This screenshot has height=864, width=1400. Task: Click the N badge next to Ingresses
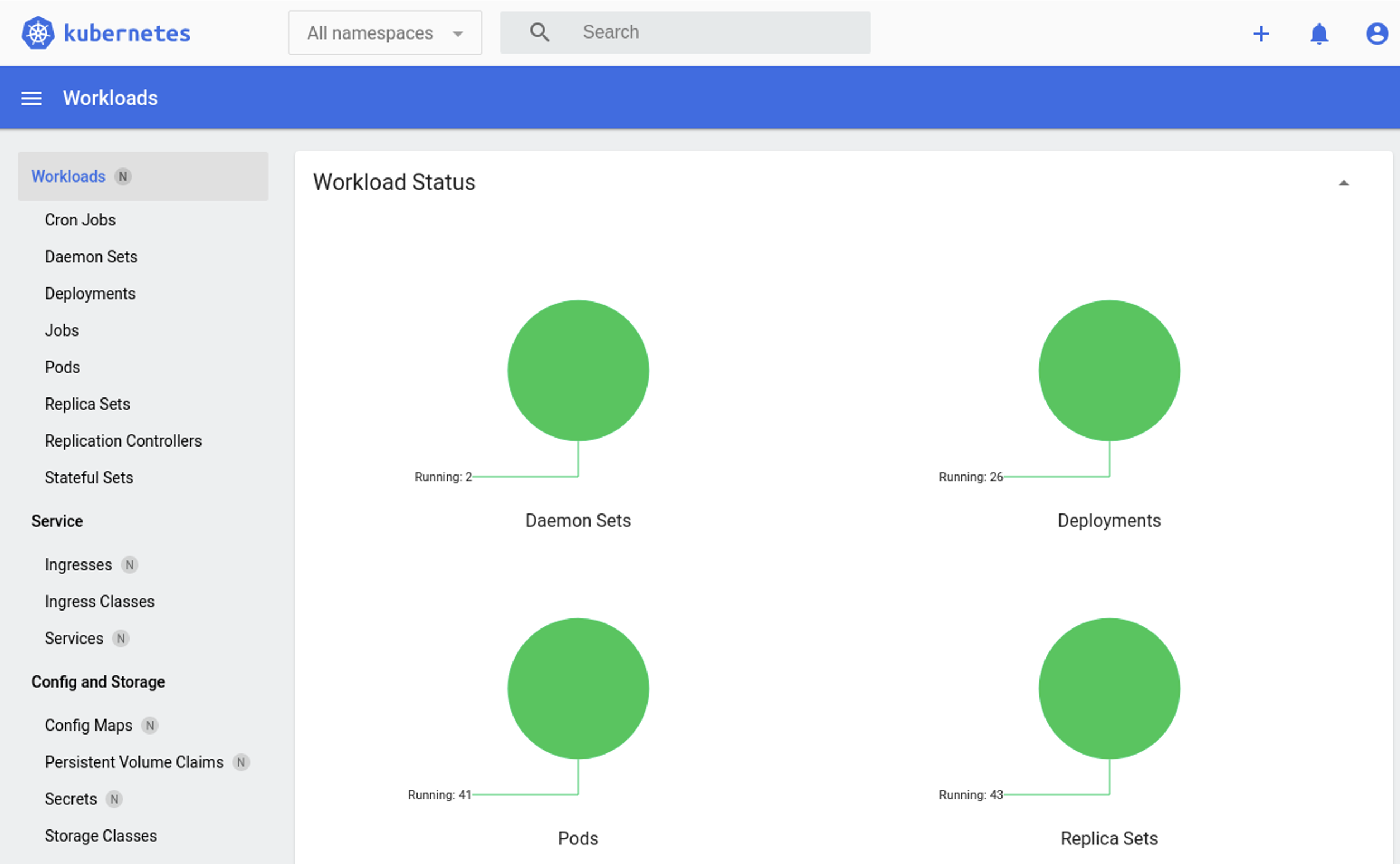click(x=130, y=565)
